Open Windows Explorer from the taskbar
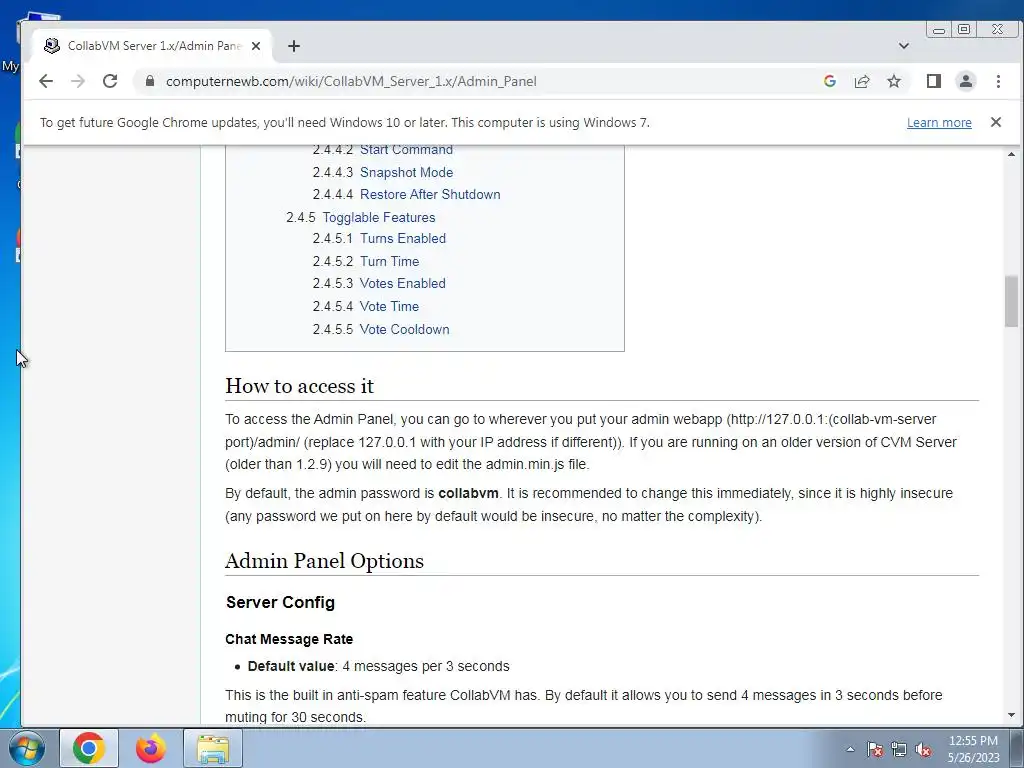The image size is (1024, 768). (x=213, y=748)
